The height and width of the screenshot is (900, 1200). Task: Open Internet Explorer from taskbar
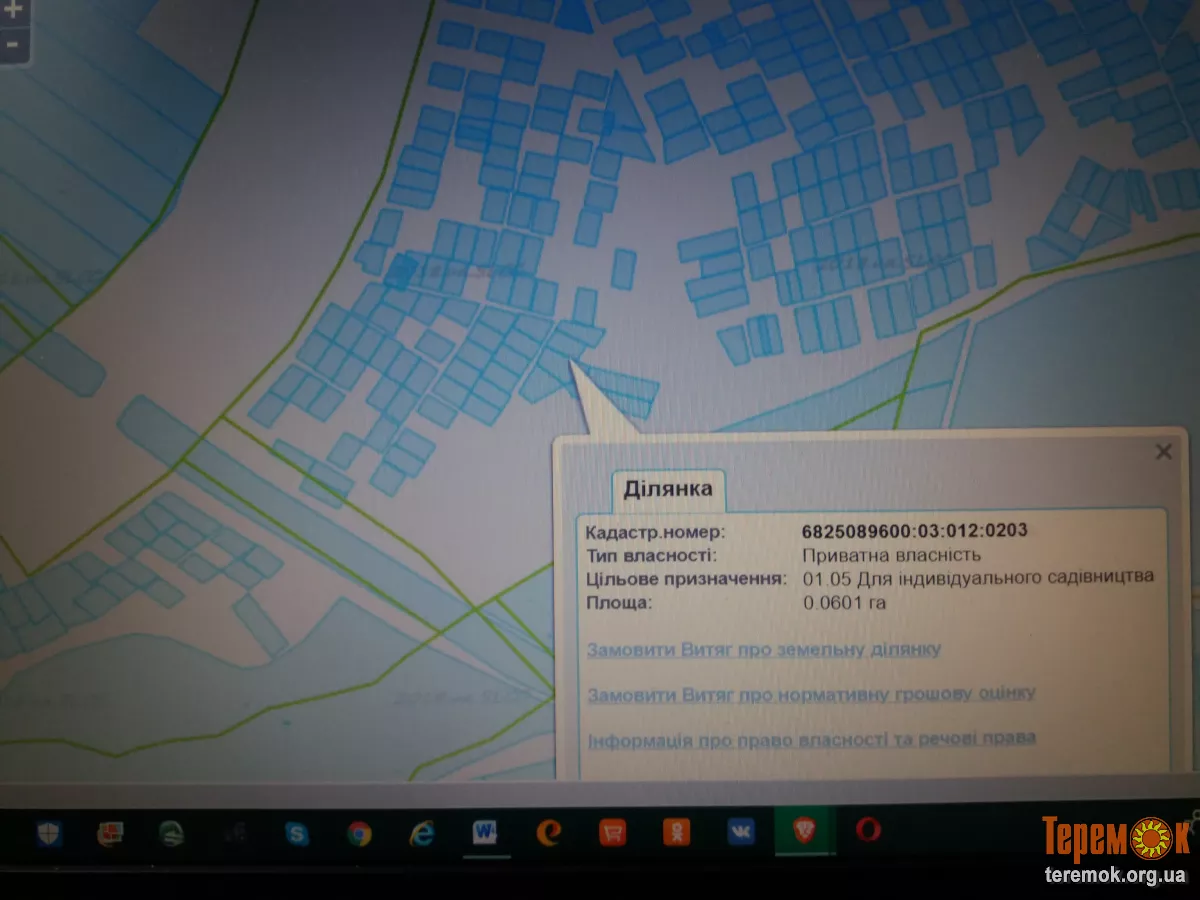(x=422, y=832)
